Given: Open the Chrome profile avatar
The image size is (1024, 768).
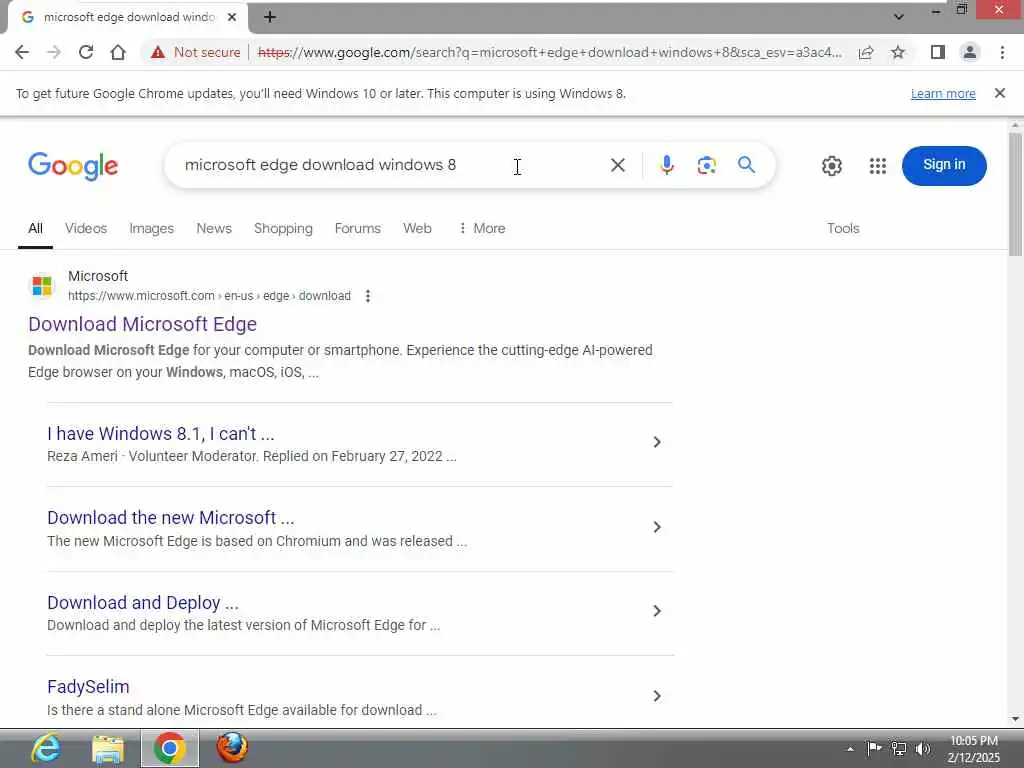Looking at the screenshot, I should point(970,52).
